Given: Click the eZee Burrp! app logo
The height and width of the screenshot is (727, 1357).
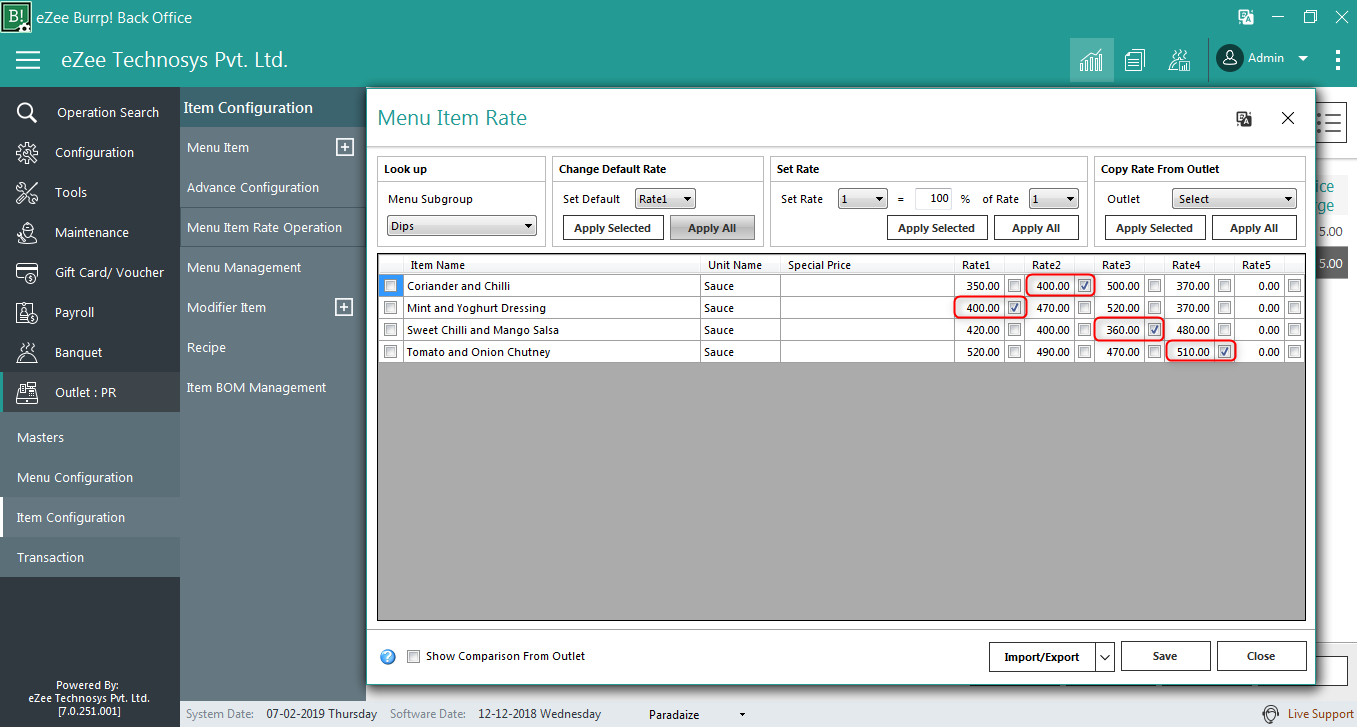Looking at the screenshot, I should coord(17,17).
